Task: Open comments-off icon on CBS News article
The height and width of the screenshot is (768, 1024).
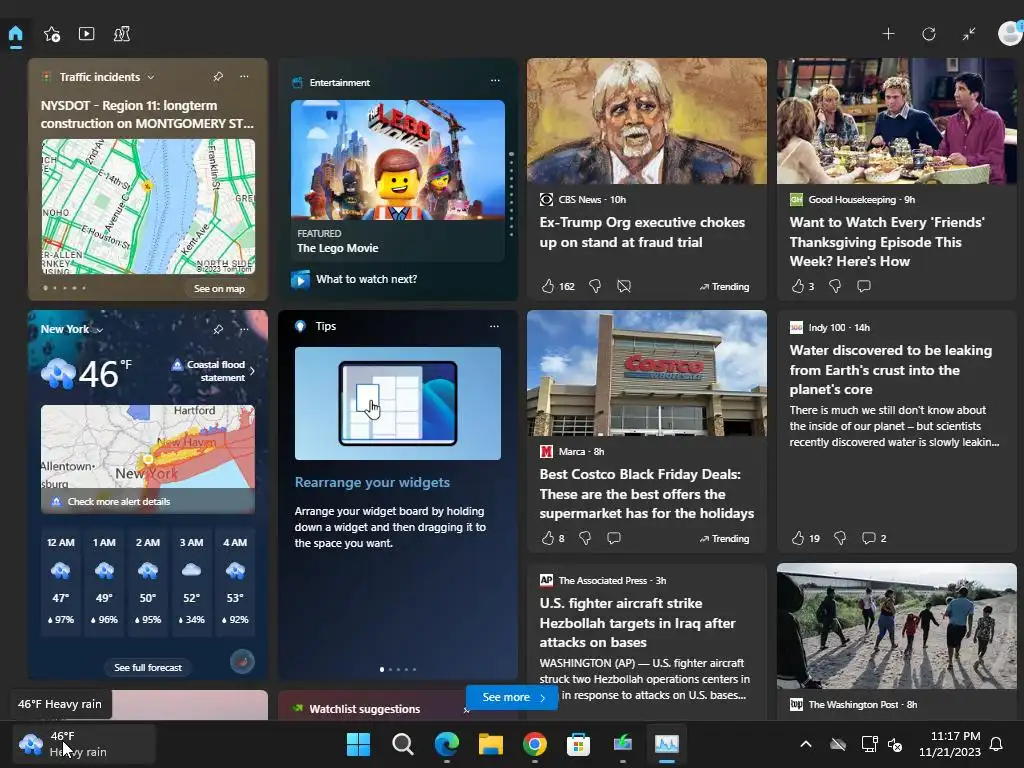Action: (624, 286)
